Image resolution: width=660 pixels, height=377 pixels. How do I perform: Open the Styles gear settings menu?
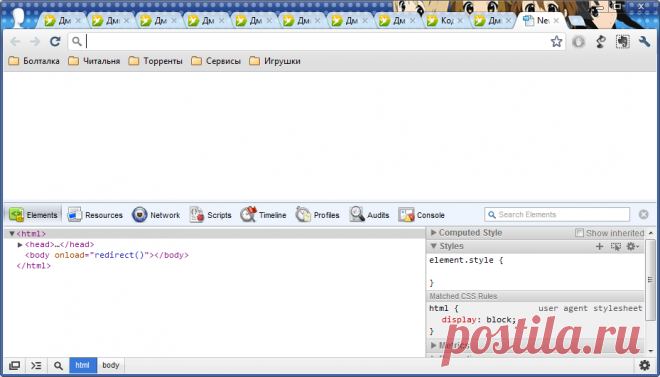(x=633, y=247)
